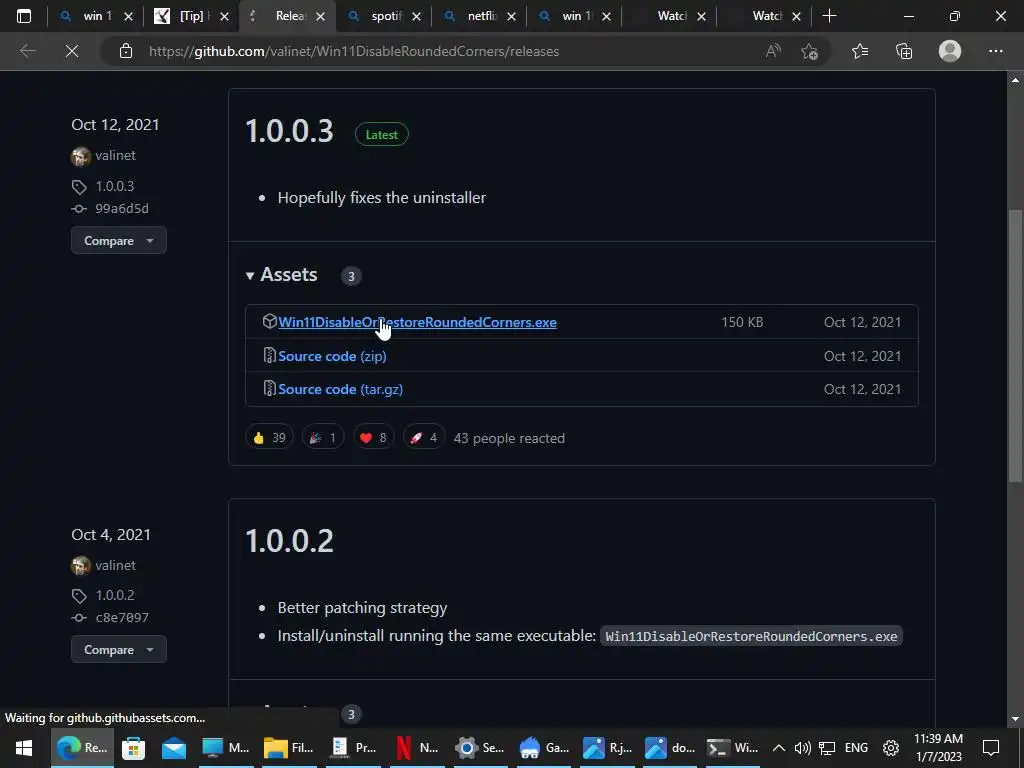React with thumbs up (39)

[x=269, y=438]
